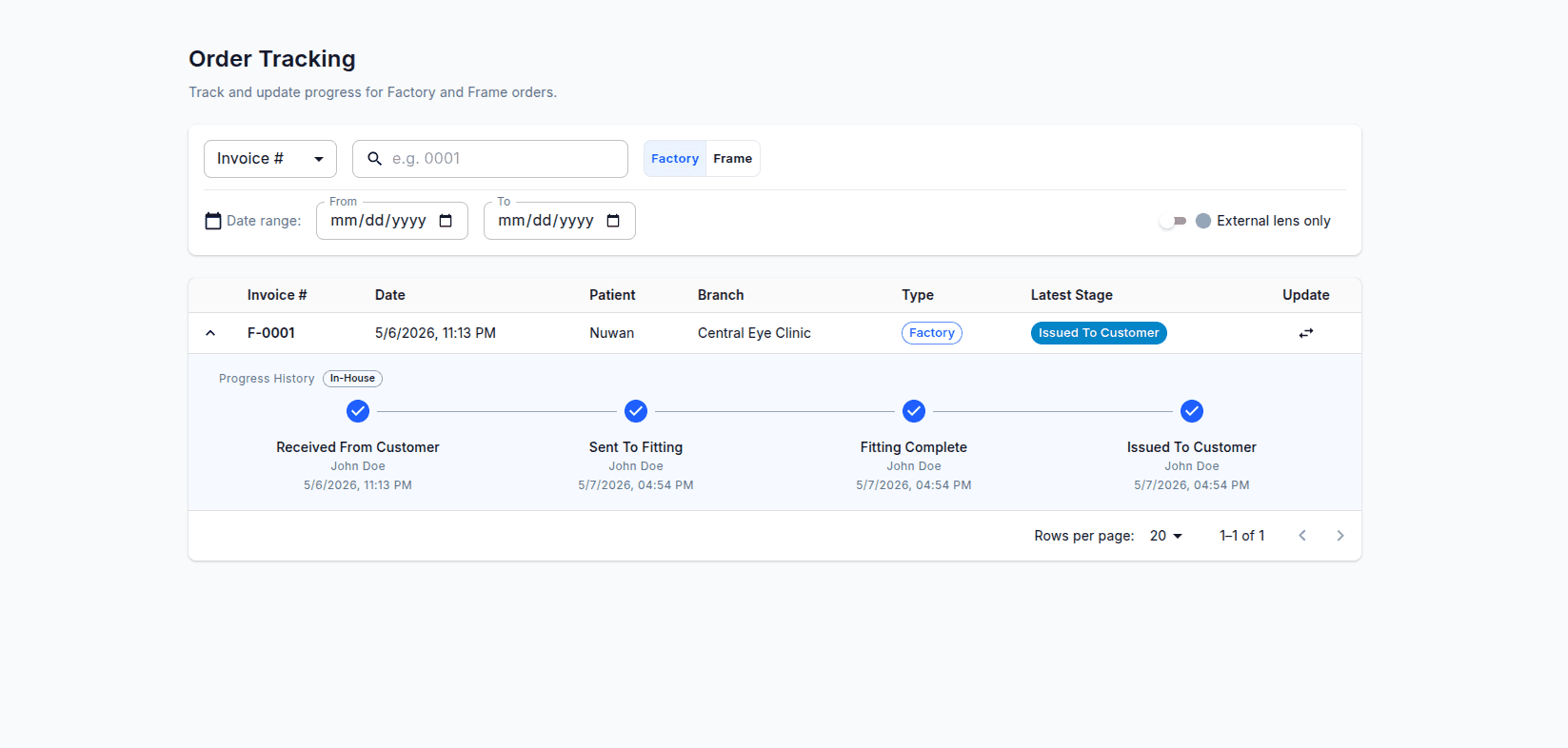The image size is (1568, 748).
Task: Click the To date input field
Action: 560,221
